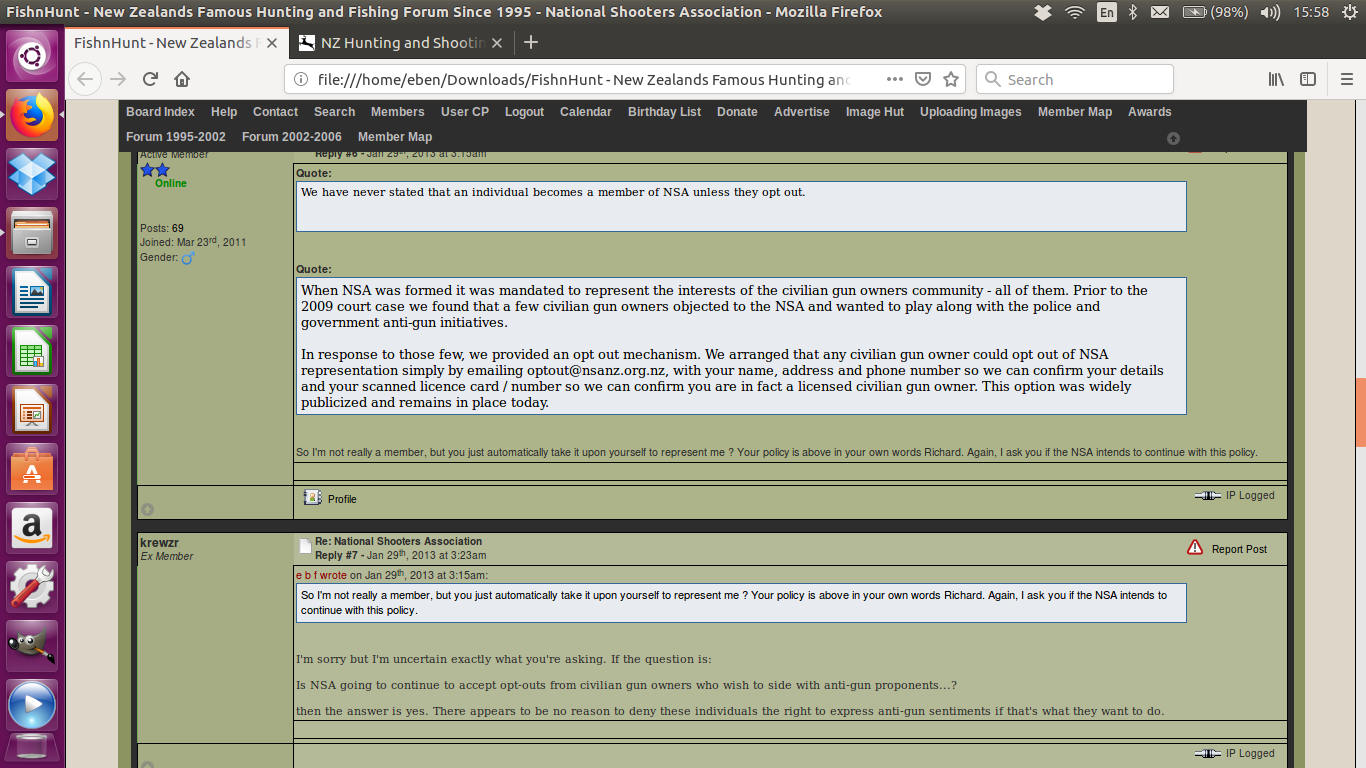This screenshot has width=1366, height=768.
Task: Open the Forum 1995-2002 link
Action: 176,137
